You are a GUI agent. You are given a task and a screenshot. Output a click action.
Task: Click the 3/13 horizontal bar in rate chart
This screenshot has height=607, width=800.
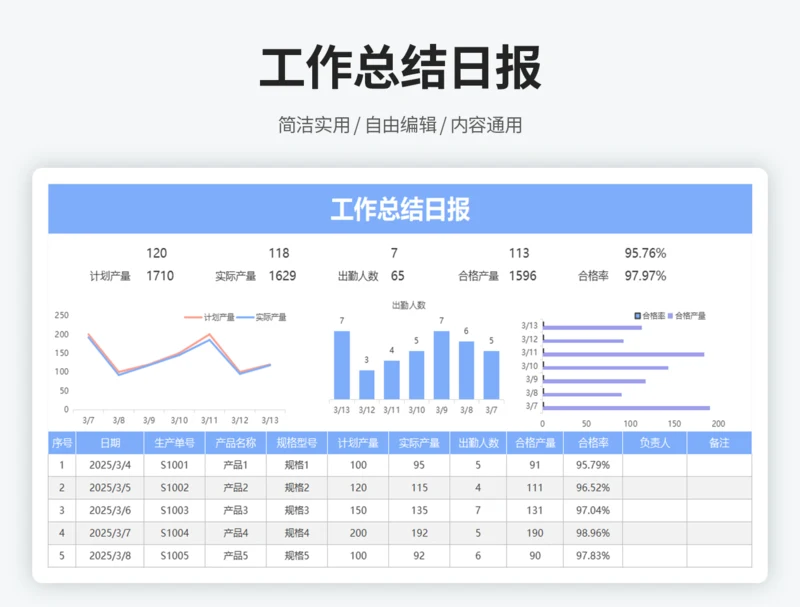pos(591,327)
